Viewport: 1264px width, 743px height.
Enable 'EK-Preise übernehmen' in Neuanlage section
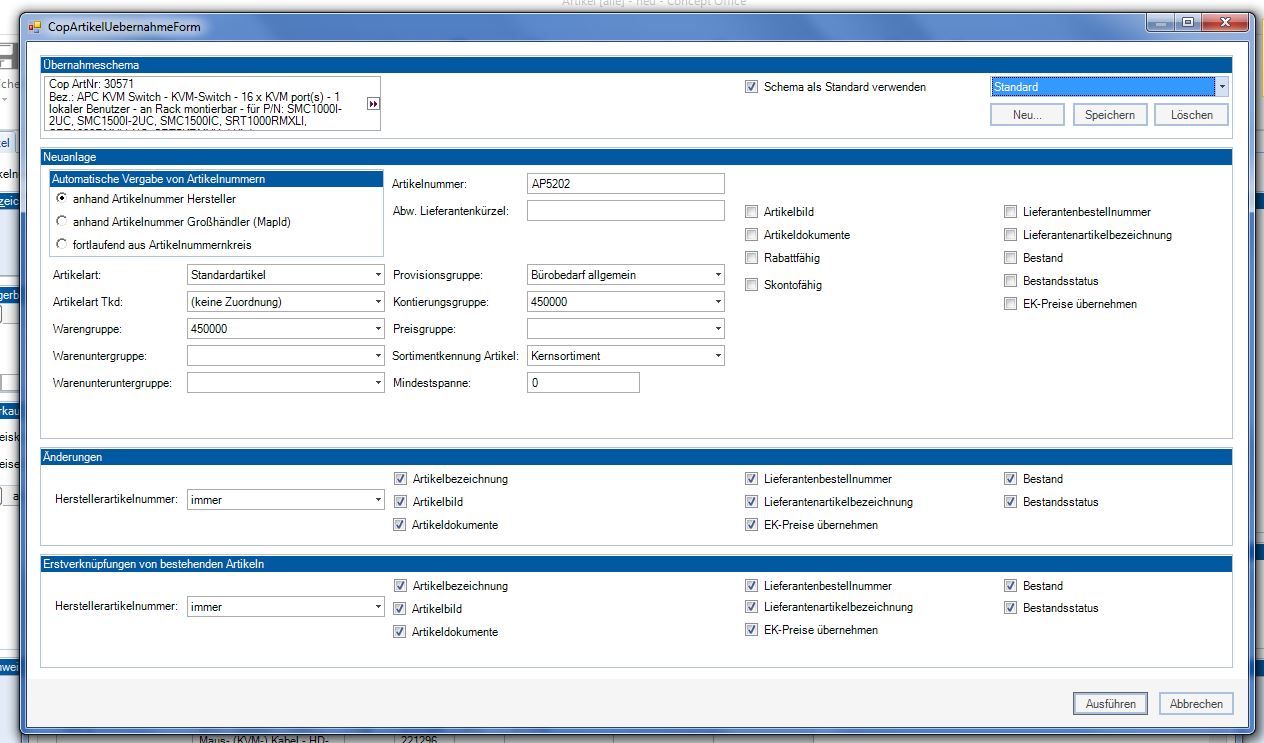[x=1011, y=304]
